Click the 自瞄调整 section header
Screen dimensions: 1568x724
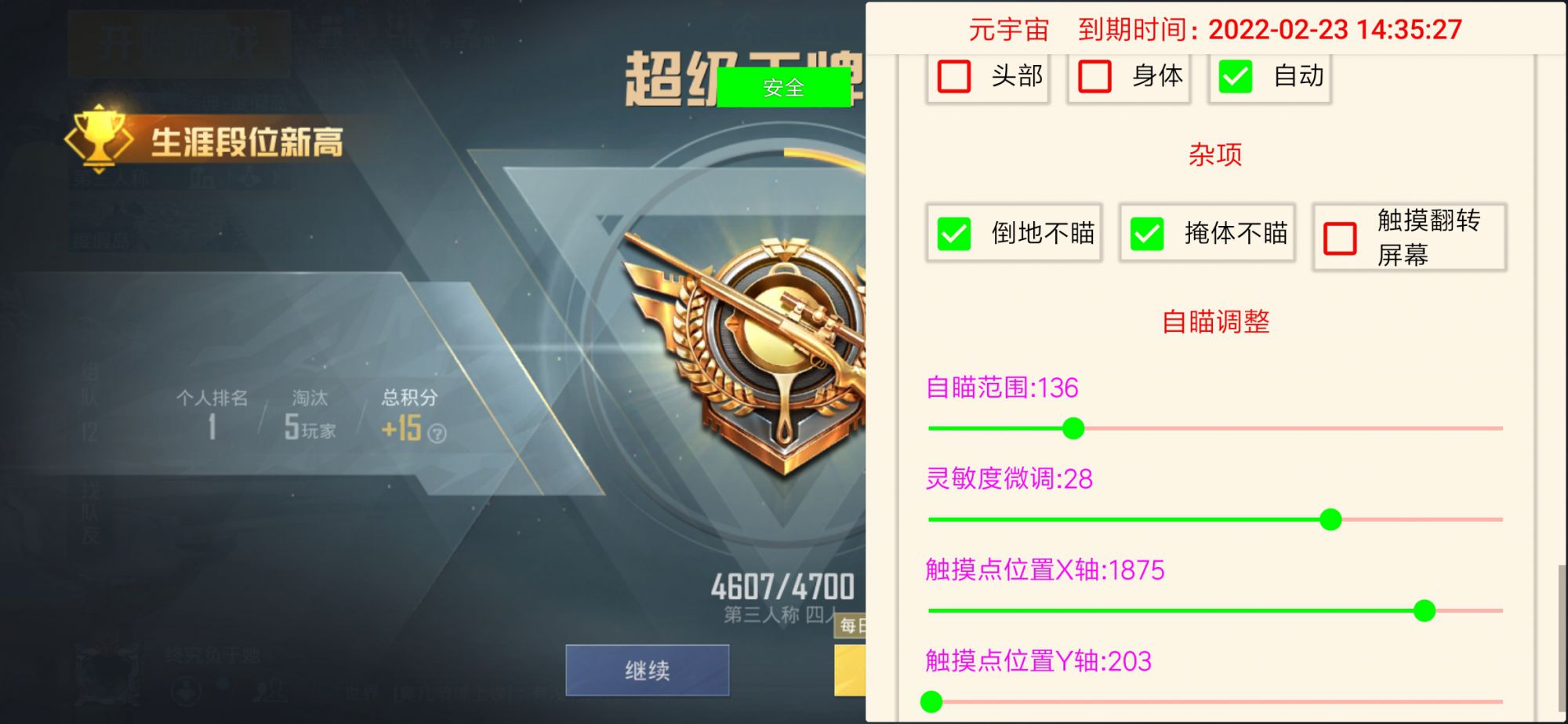[x=1215, y=322]
